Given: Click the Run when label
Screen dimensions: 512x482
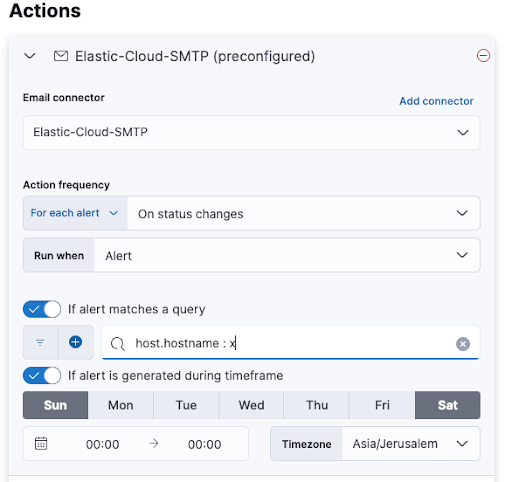Looking at the screenshot, I should click(59, 255).
